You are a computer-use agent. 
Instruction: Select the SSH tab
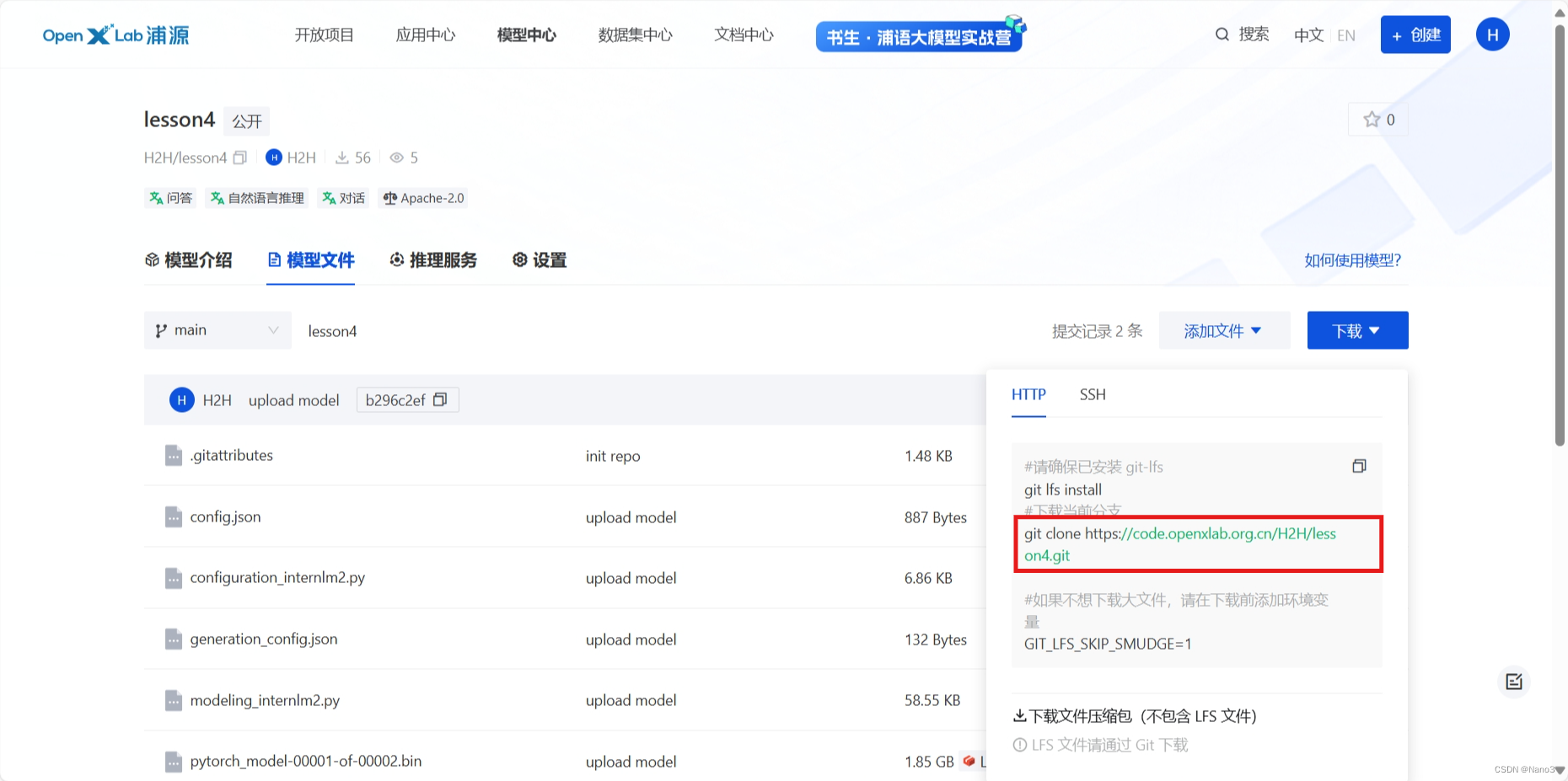point(1093,394)
